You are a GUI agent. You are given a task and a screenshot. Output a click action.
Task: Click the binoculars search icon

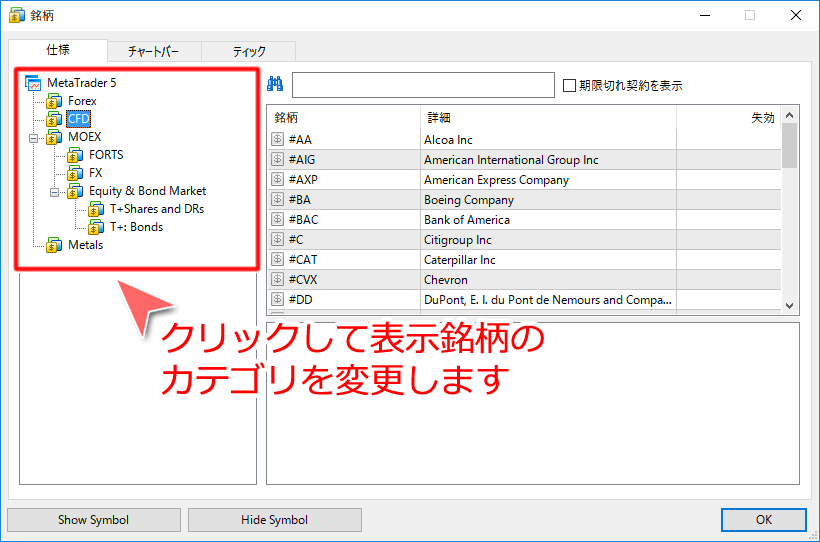(275, 84)
